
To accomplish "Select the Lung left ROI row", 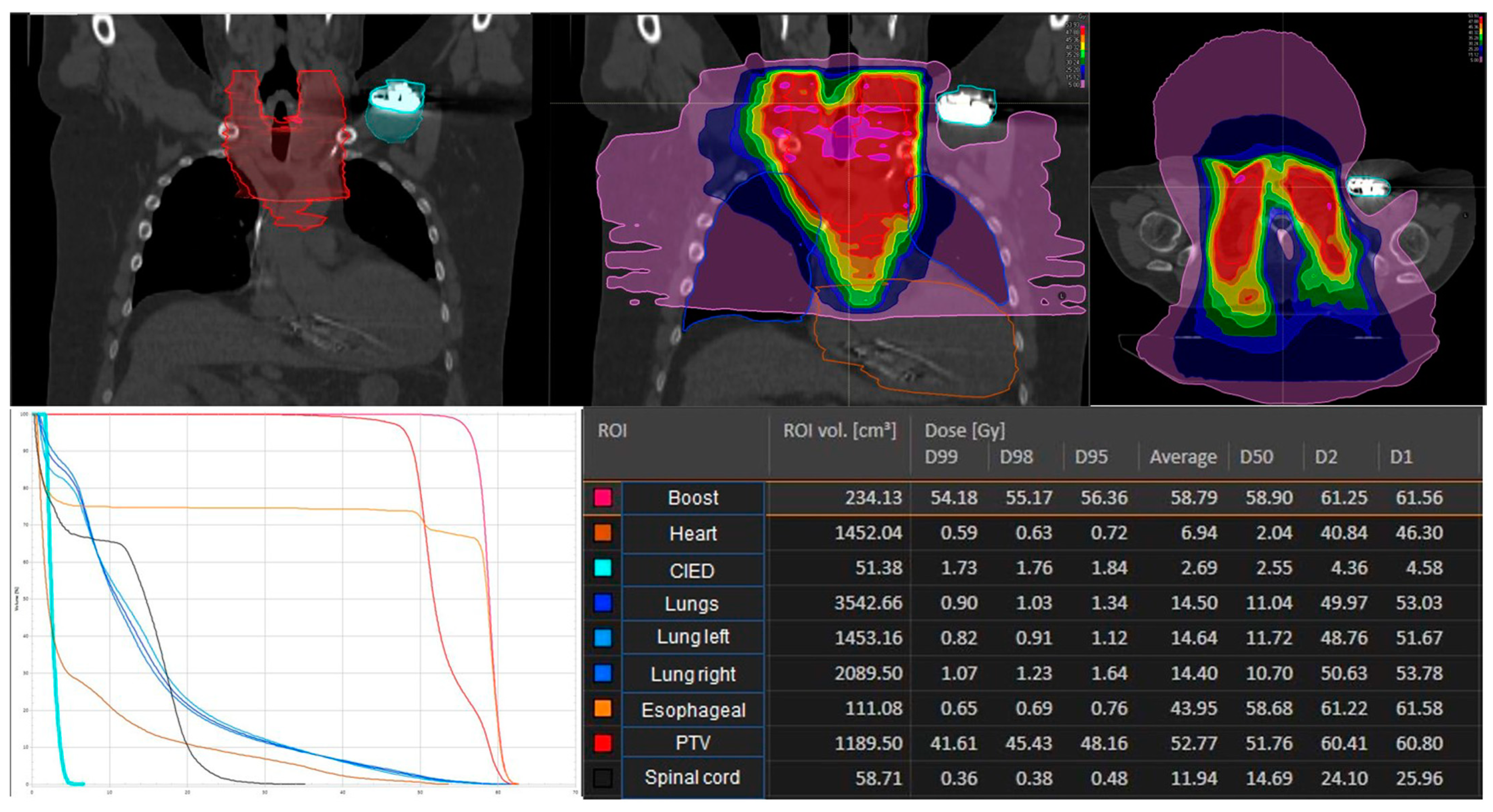I will tap(692, 638).
